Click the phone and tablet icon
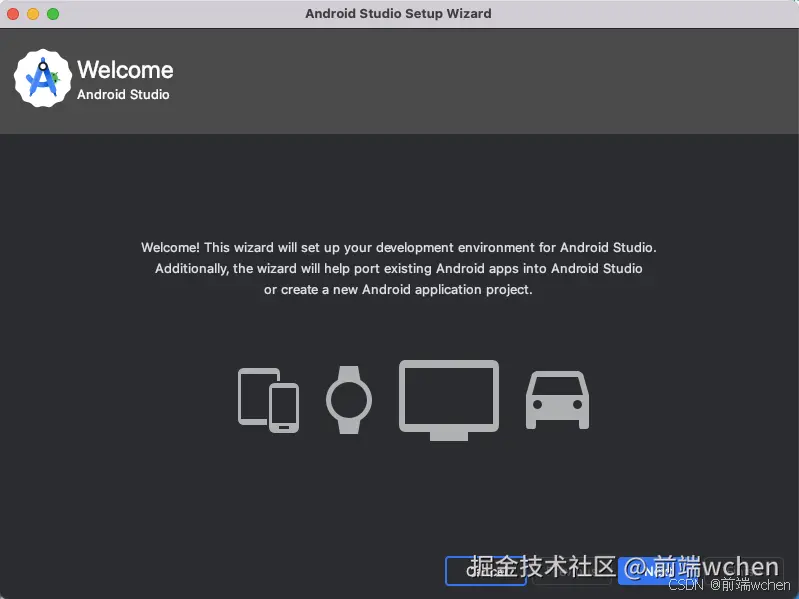 pyautogui.click(x=269, y=400)
